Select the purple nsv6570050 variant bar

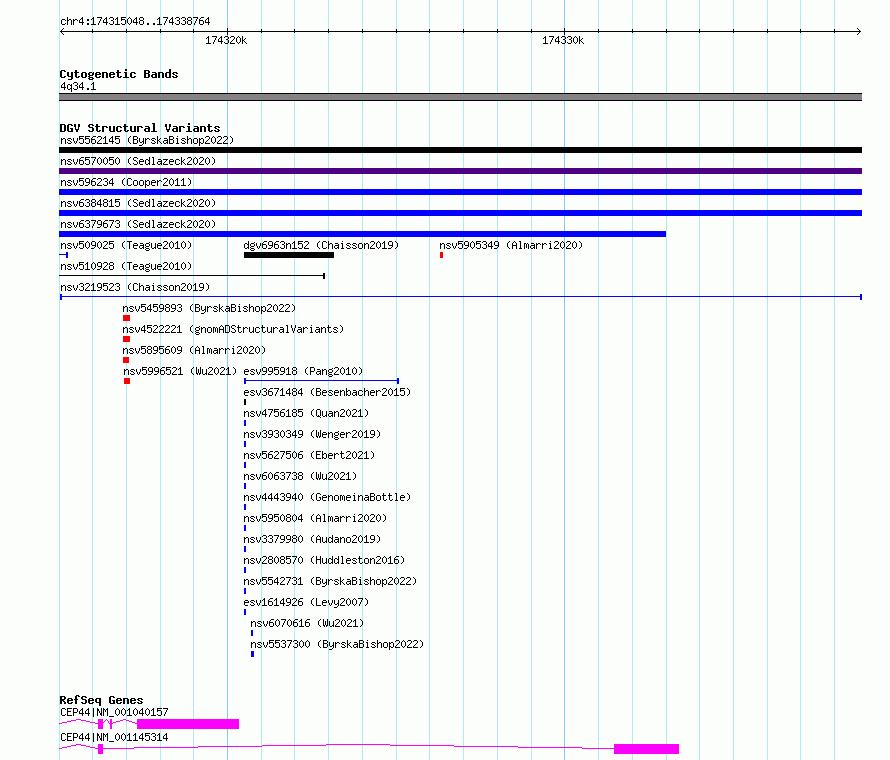460,171
